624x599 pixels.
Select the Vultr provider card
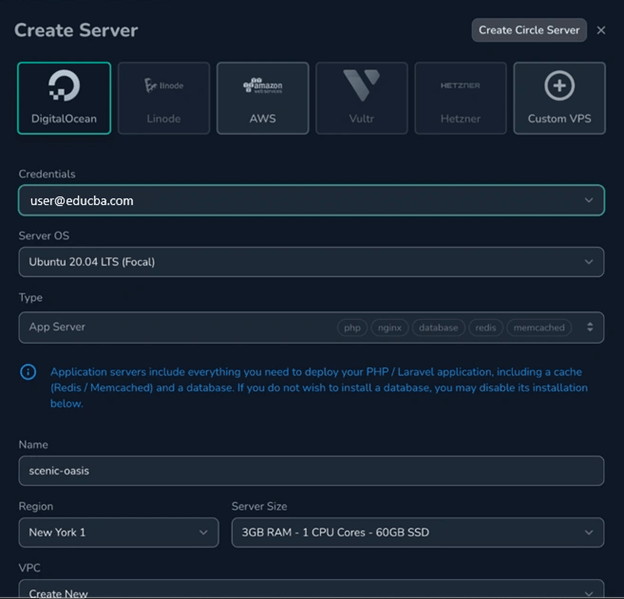pos(361,98)
